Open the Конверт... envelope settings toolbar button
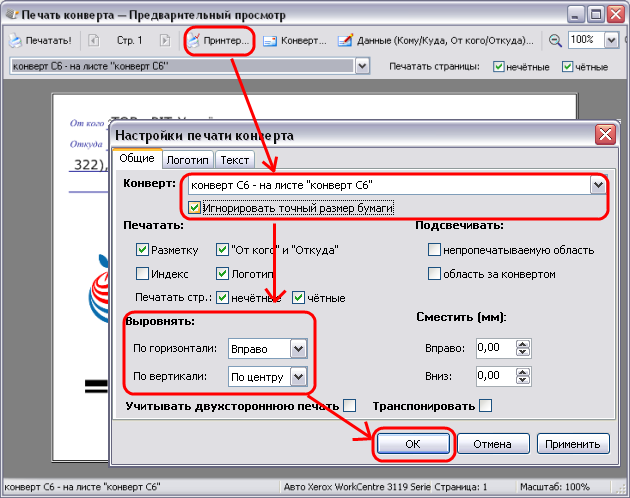630x498 pixels. (294, 41)
